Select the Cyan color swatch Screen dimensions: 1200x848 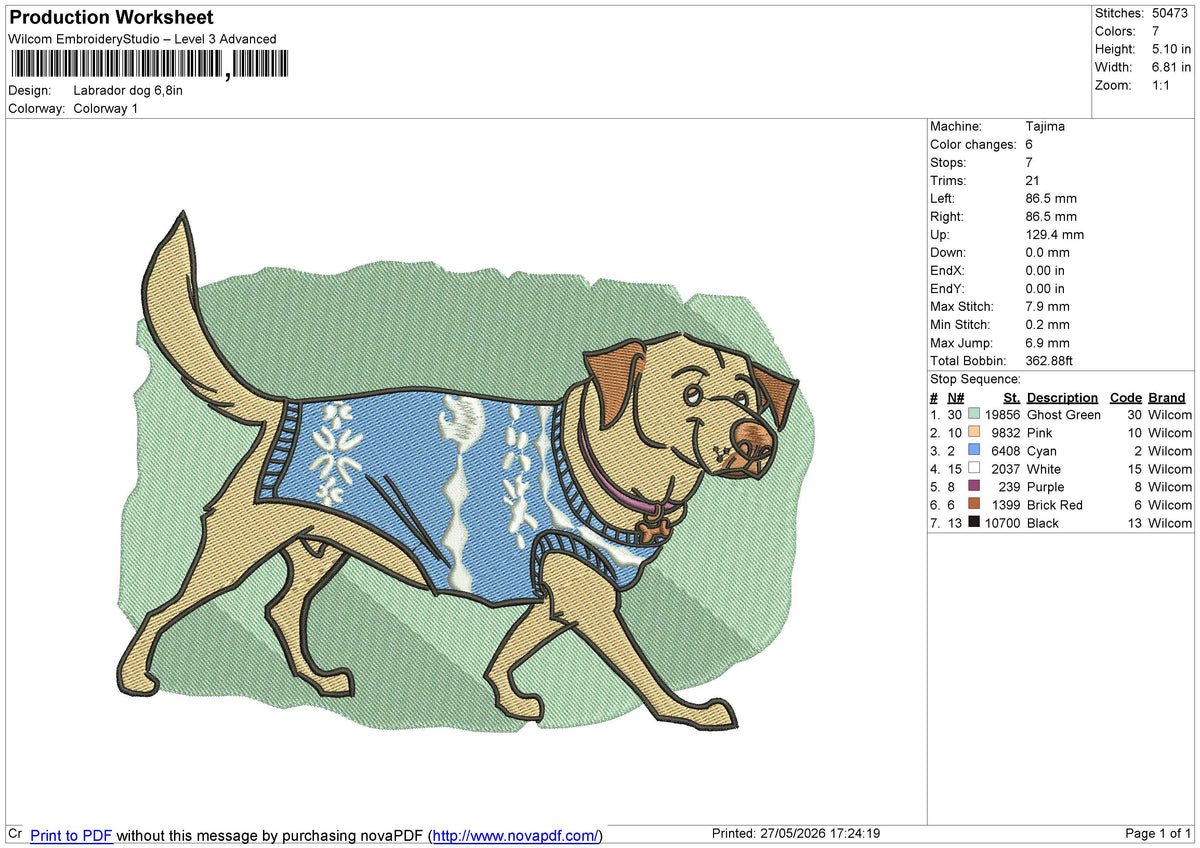pos(974,451)
